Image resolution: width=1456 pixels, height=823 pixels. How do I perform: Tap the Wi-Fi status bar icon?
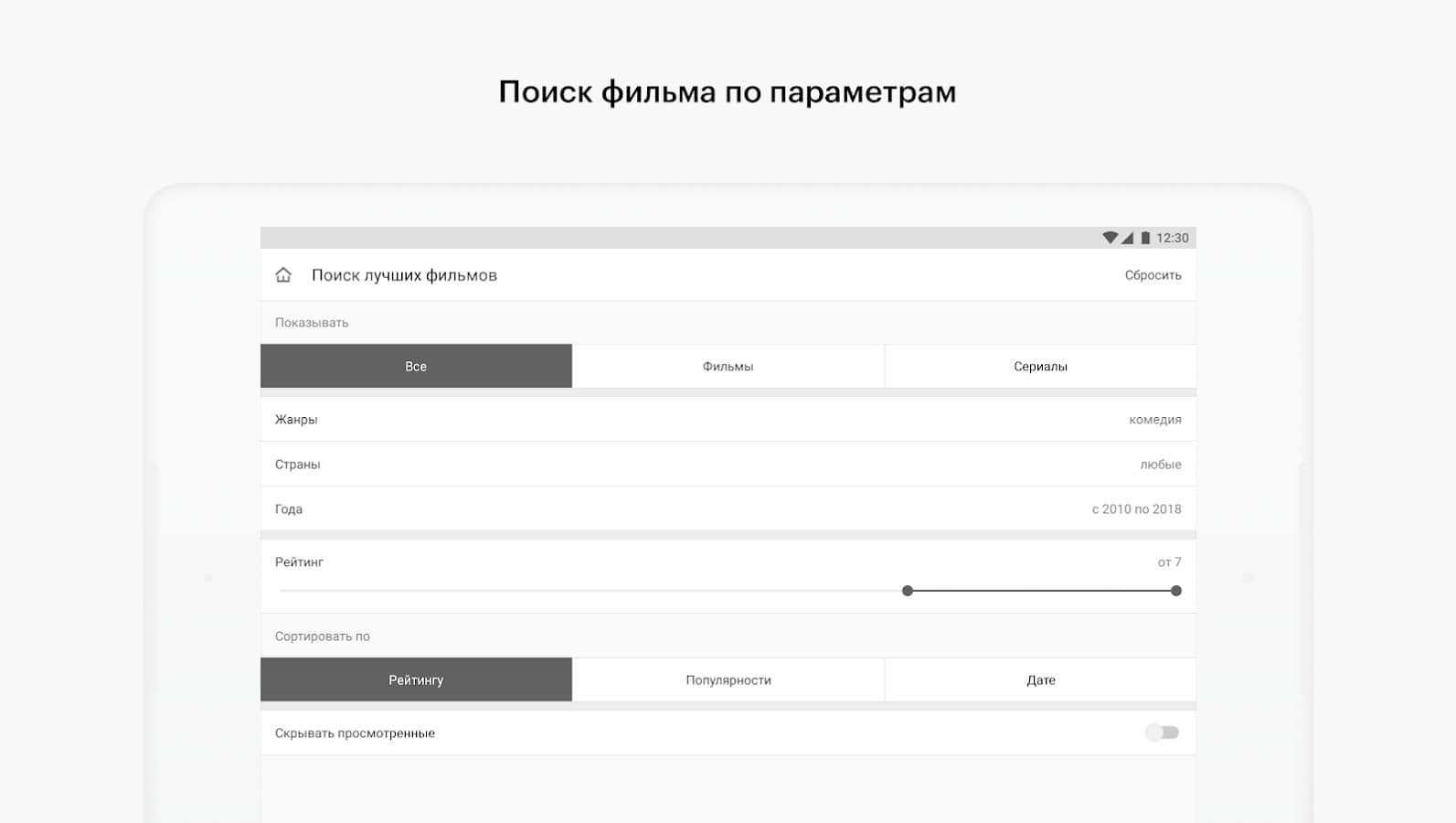point(1110,238)
